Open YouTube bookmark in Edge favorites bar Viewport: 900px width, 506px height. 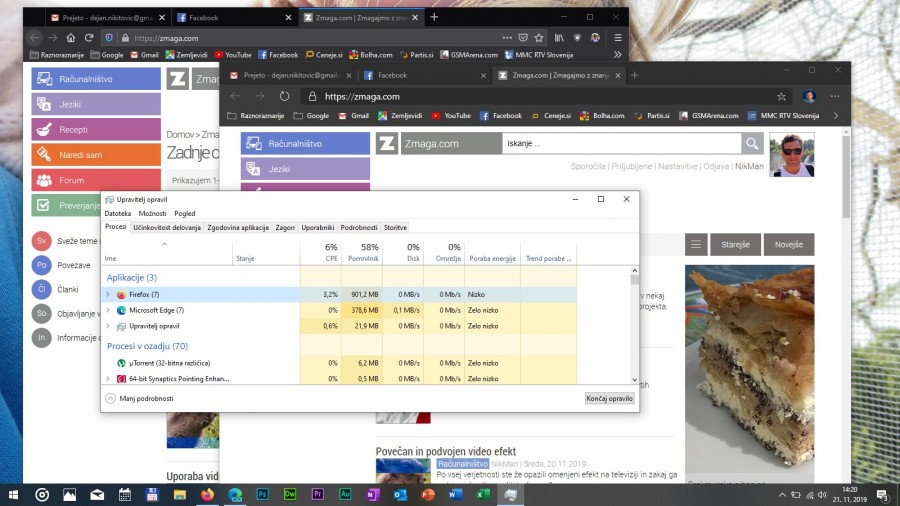pos(451,116)
